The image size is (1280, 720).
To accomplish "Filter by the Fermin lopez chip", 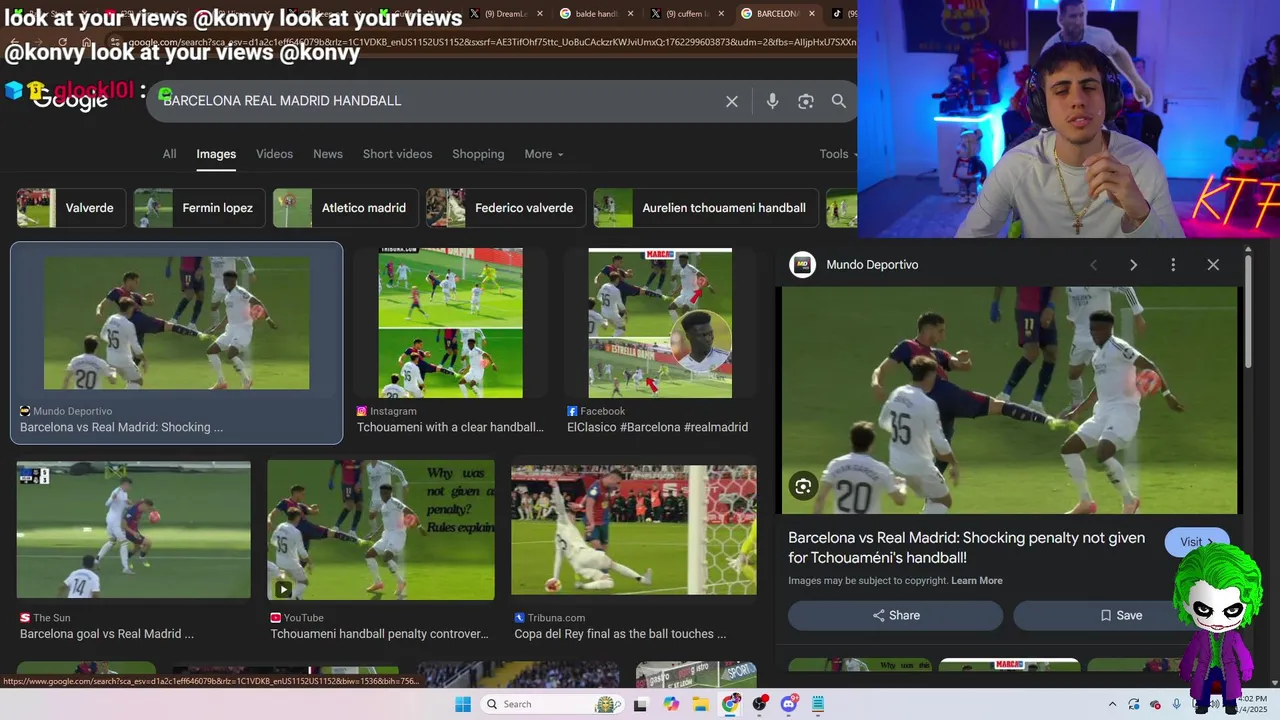I will click(199, 208).
